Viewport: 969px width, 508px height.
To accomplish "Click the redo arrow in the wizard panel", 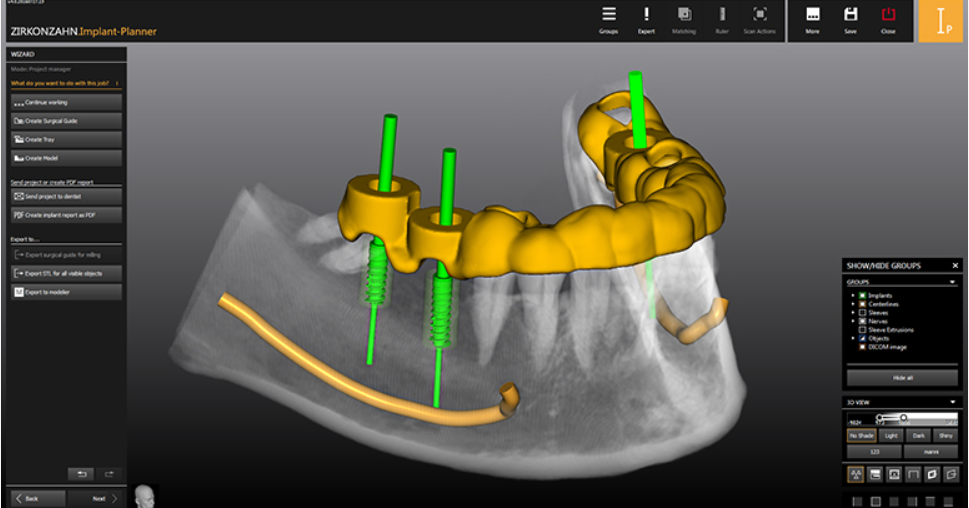I will tap(109, 474).
